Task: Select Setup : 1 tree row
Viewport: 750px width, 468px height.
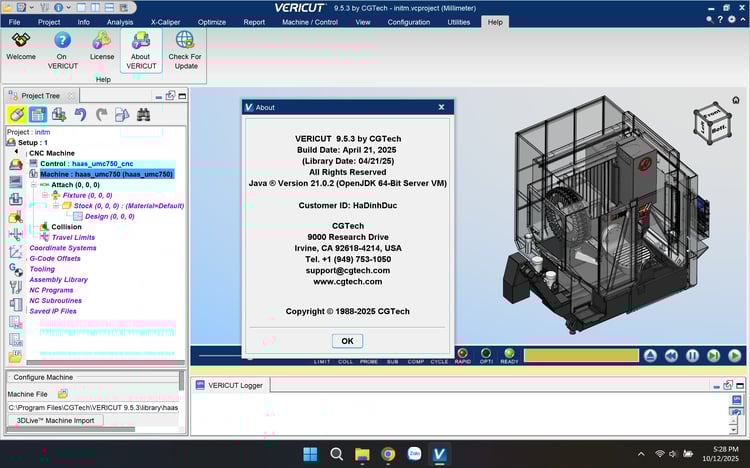Action: (x=33, y=143)
